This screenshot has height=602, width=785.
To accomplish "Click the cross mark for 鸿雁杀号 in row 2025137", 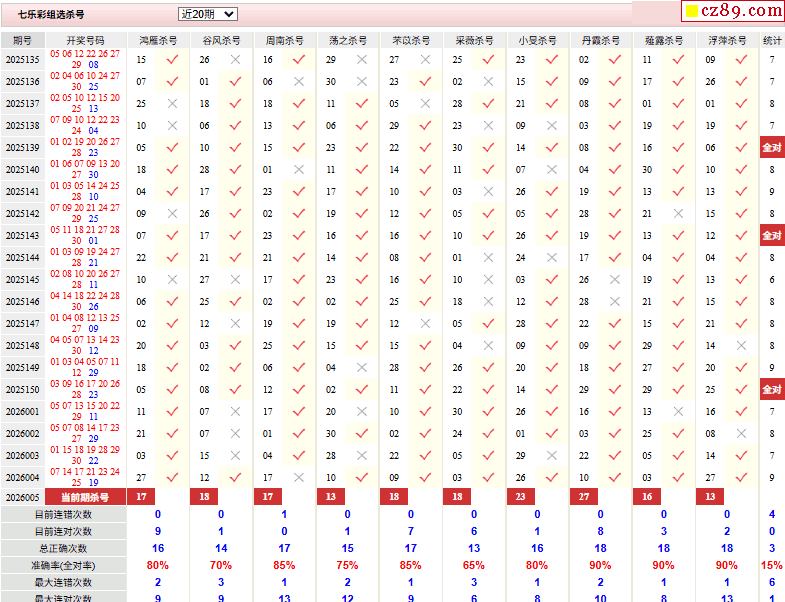I will coord(172,104).
